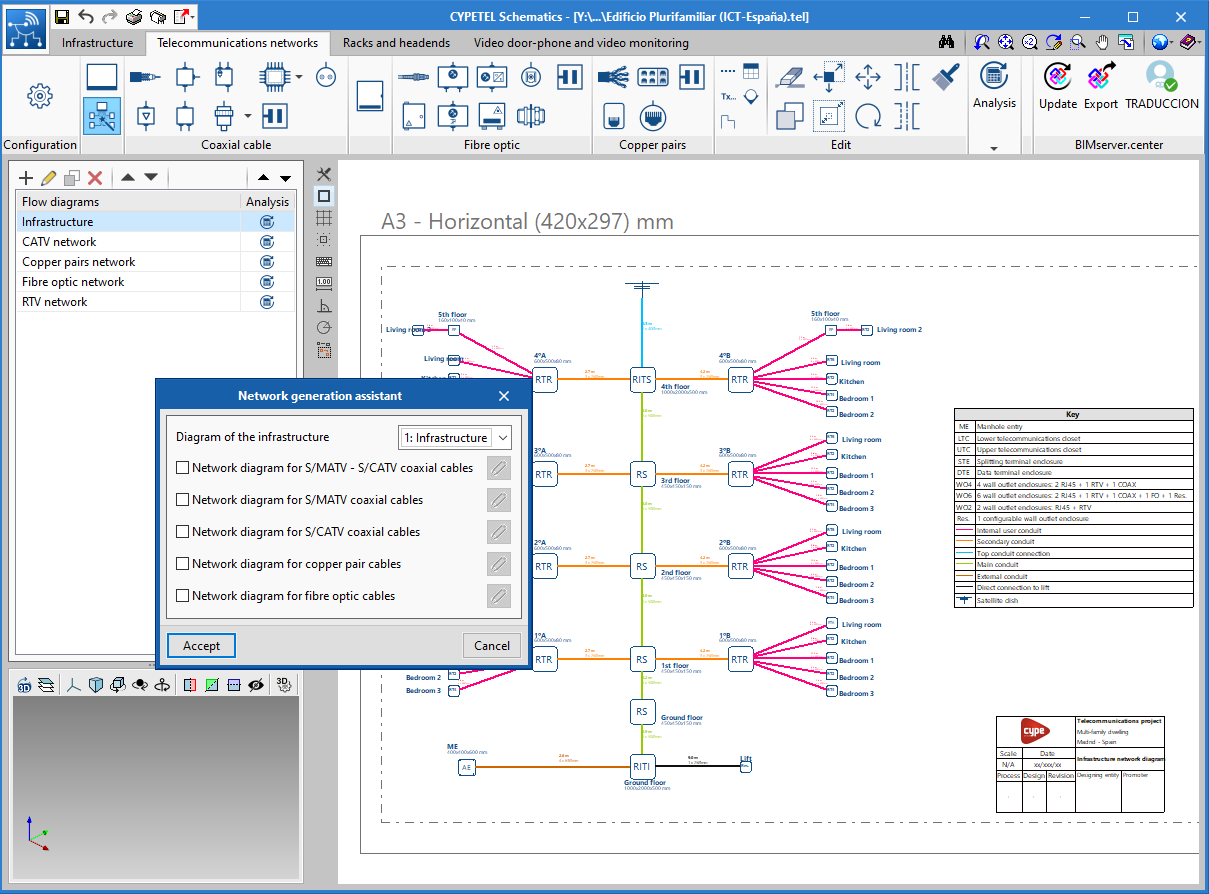Click the network generation assistant tool icon

[x=102, y=116]
